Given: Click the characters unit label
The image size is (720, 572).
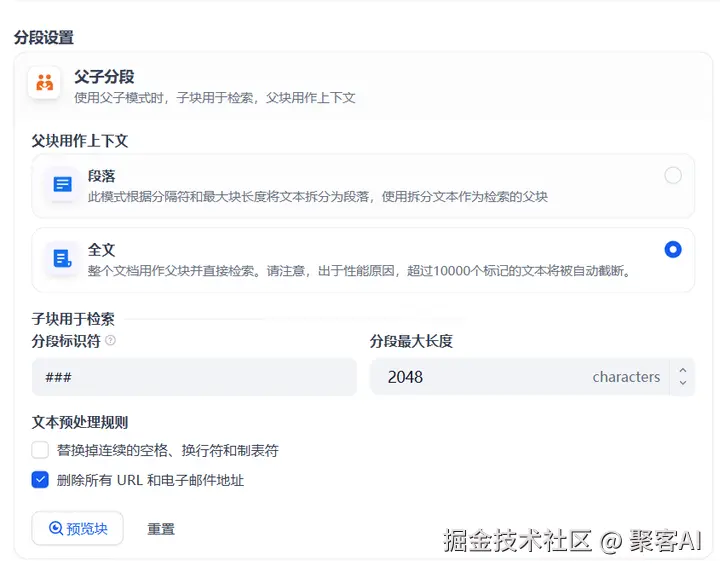Looking at the screenshot, I should click(626, 377).
